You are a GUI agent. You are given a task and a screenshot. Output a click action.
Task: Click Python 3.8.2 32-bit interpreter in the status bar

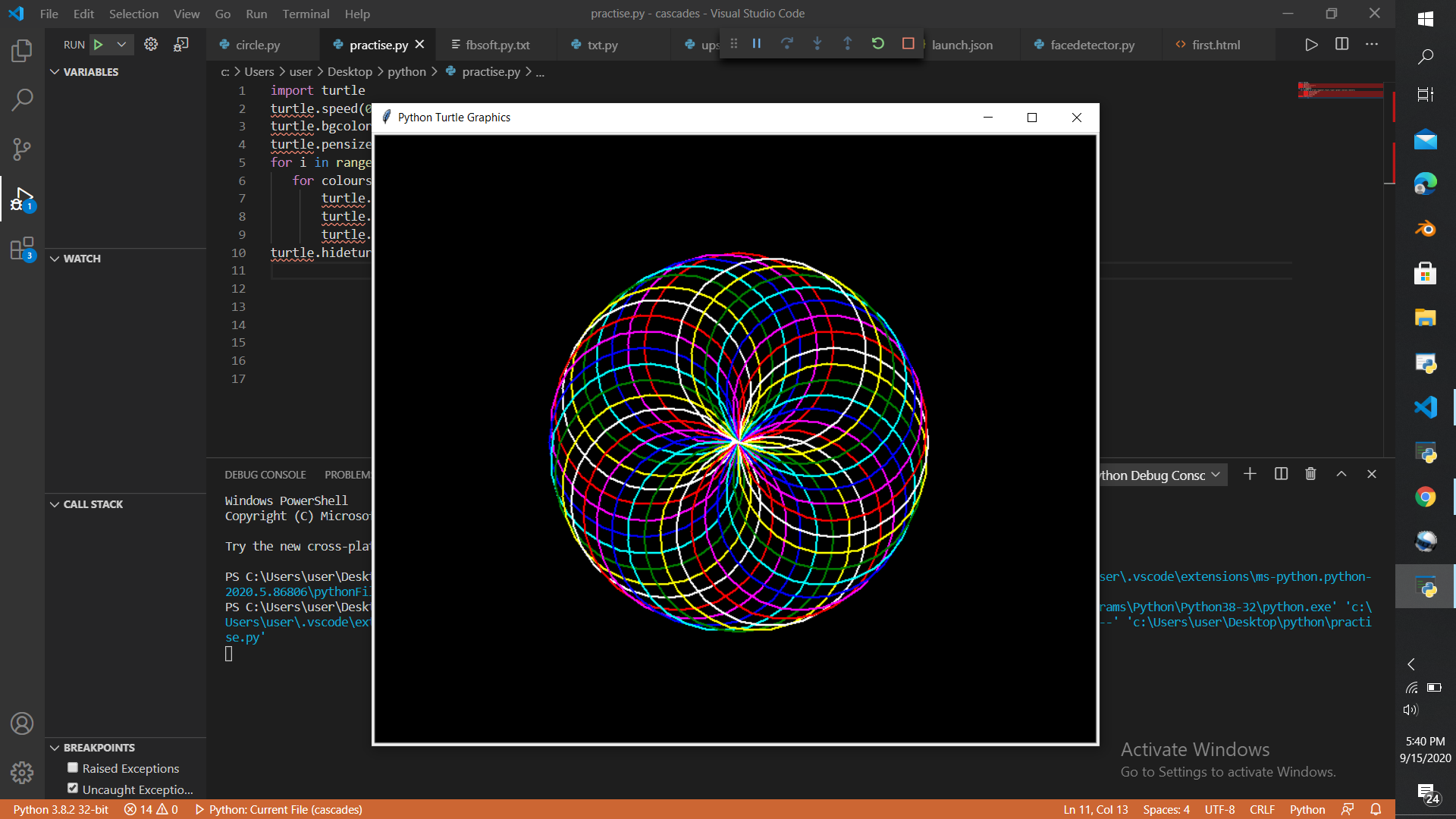pos(61,809)
